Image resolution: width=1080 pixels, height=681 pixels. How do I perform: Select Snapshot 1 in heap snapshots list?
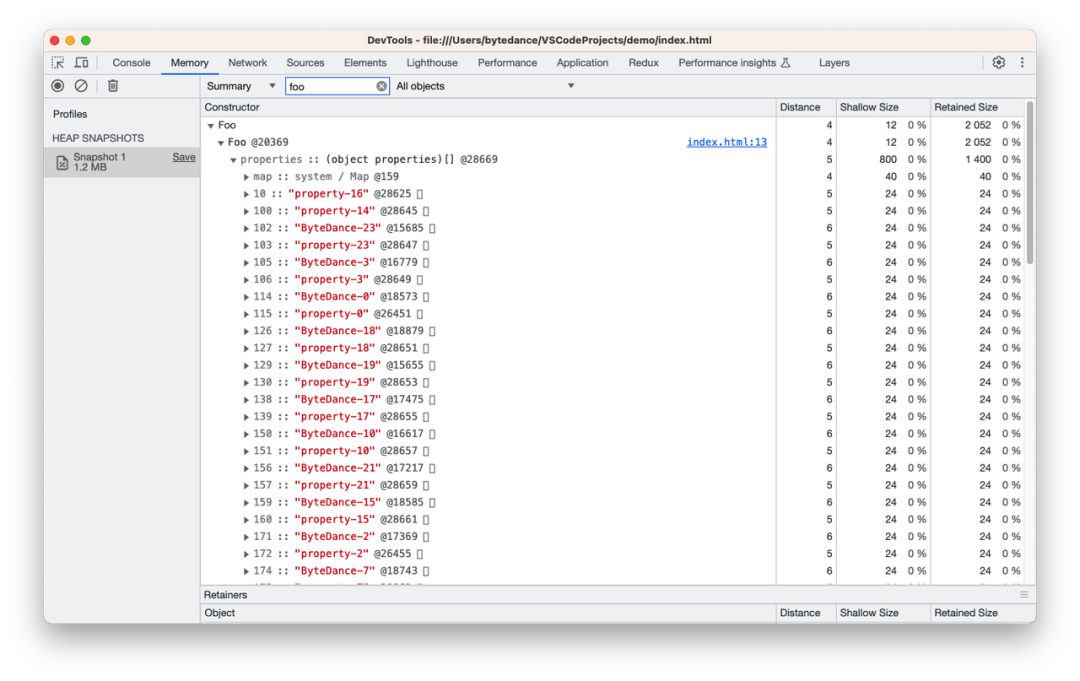(x=122, y=163)
